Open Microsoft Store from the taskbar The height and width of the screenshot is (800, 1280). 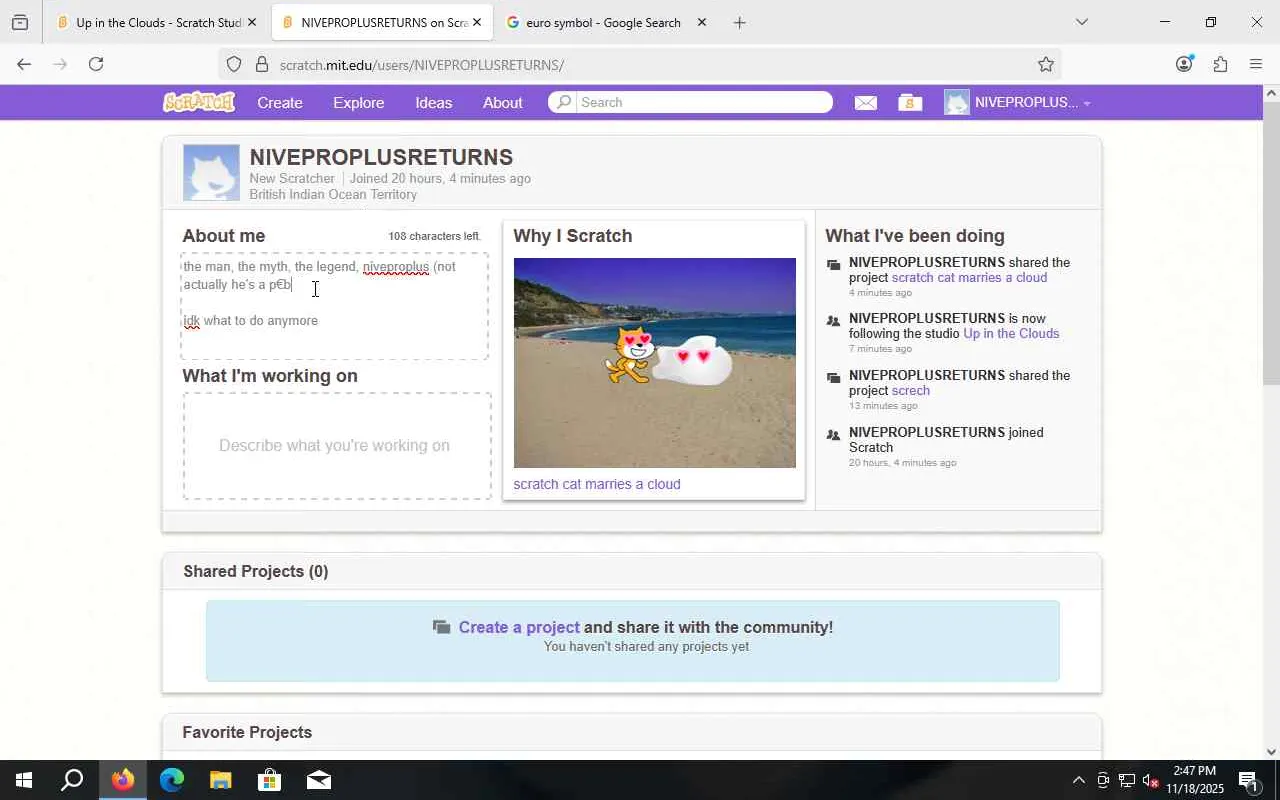(269, 780)
